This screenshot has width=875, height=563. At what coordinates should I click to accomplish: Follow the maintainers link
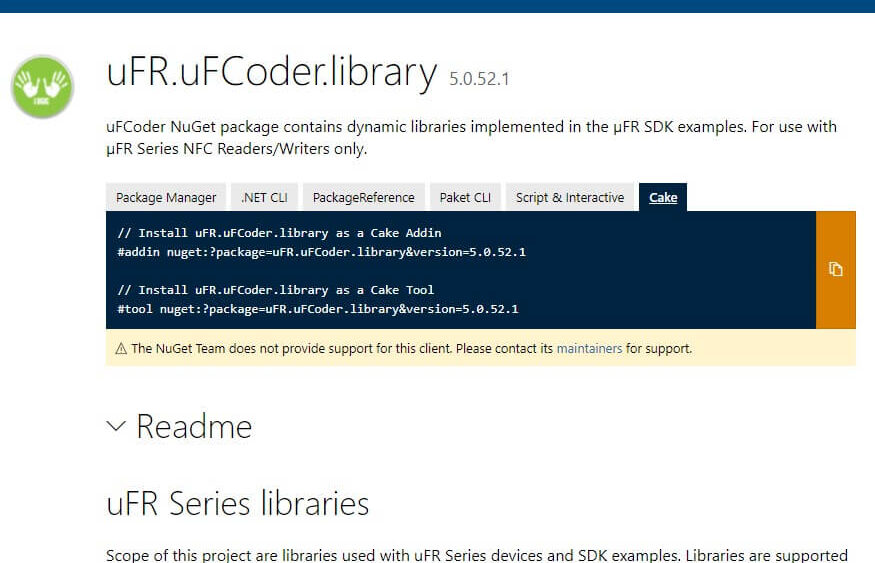point(589,349)
